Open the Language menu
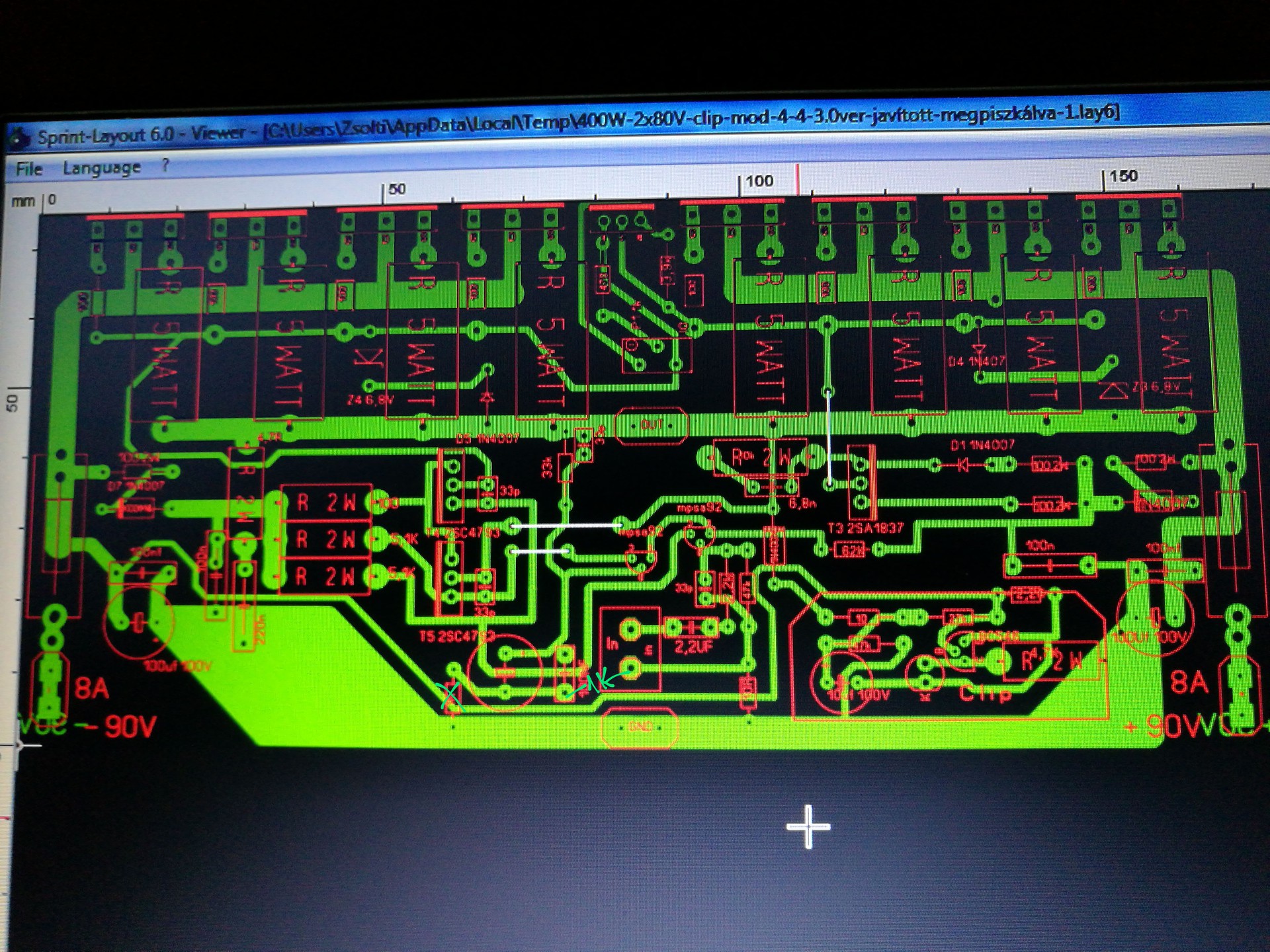This screenshot has height=952, width=1270. pos(102,168)
